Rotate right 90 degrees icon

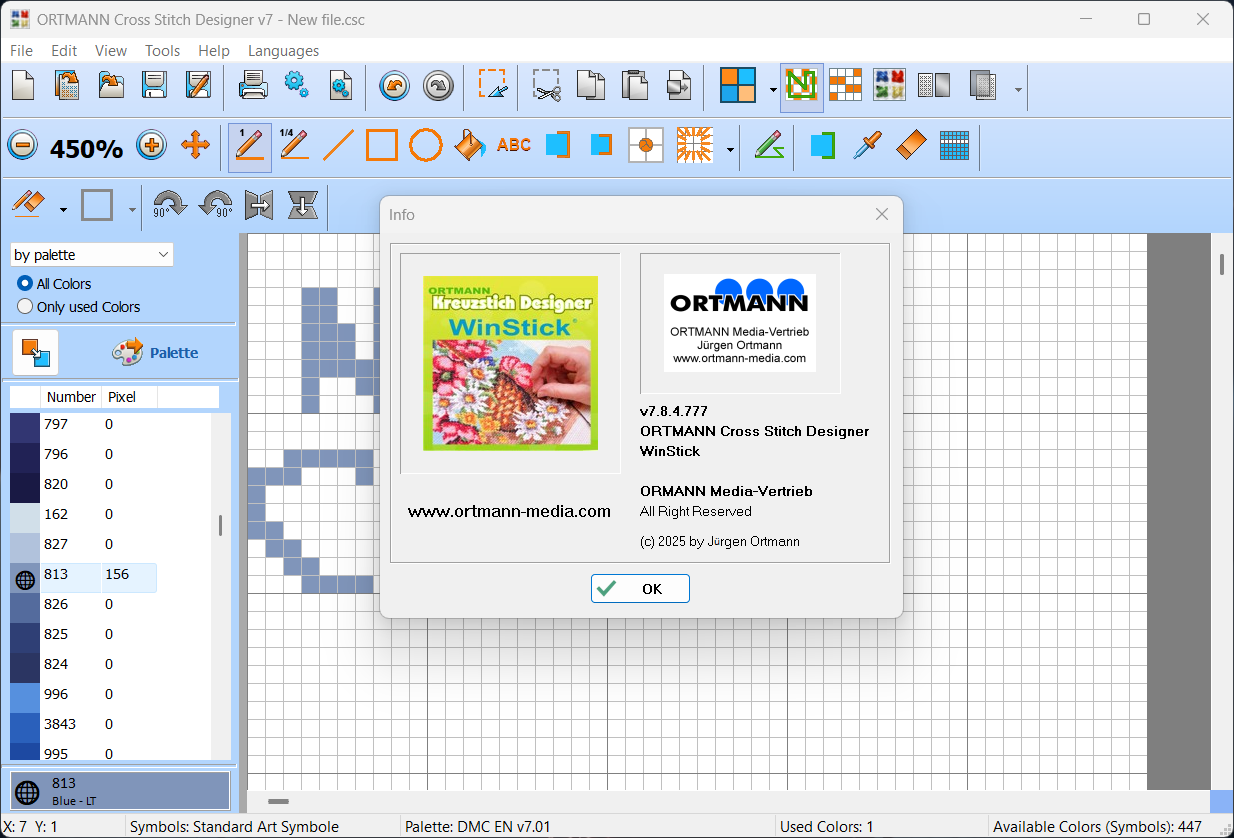(168, 206)
